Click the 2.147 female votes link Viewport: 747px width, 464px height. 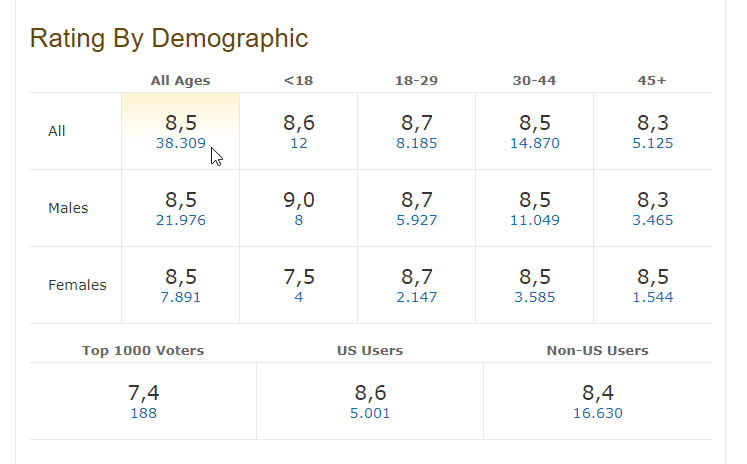click(416, 298)
